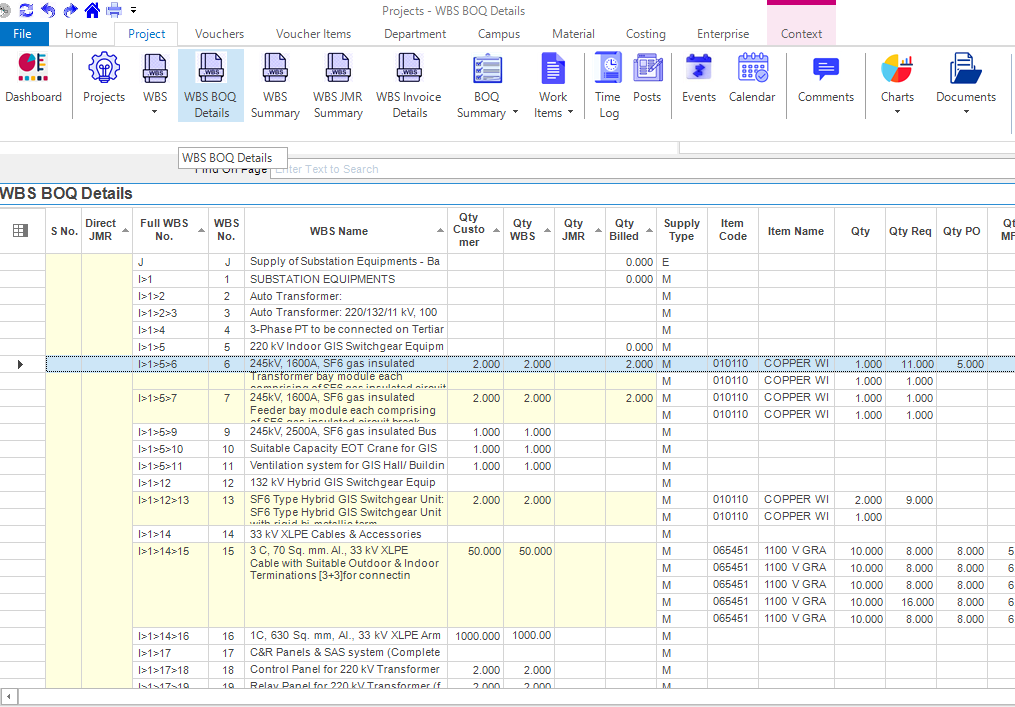Open the Events ribbon button
This screenshot has height=707, width=1015.
coord(698,78)
